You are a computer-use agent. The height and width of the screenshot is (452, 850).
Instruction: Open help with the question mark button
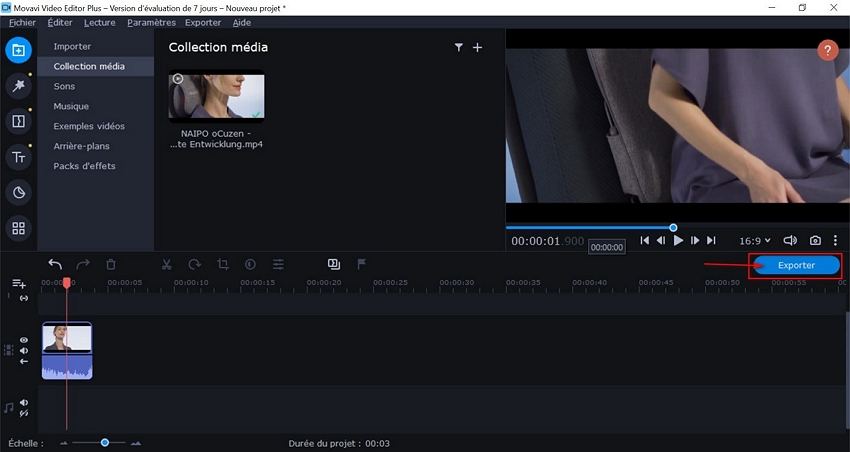[827, 50]
